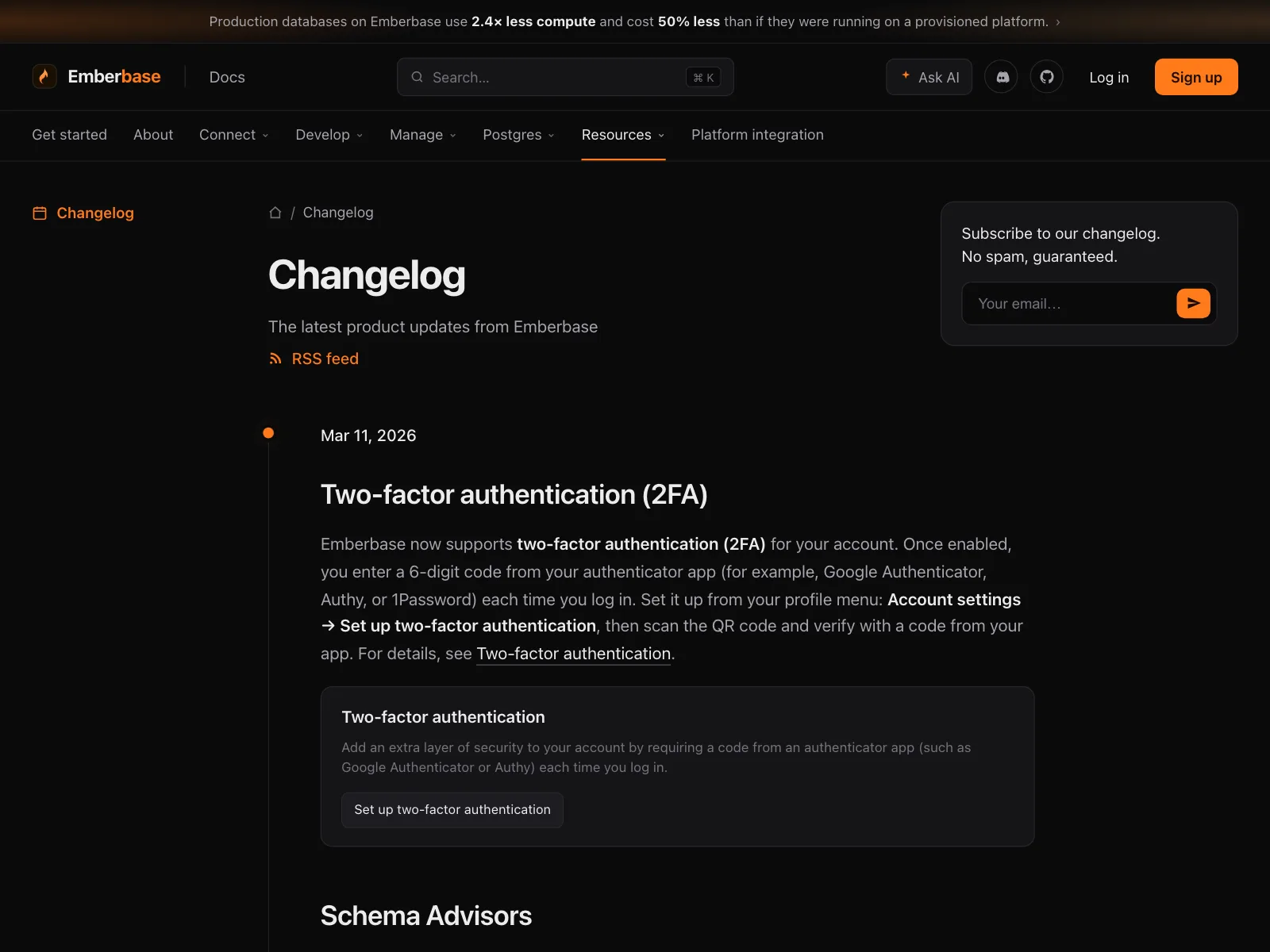This screenshot has width=1270, height=952.
Task: Submit email with the send arrow button
Action: click(1193, 303)
